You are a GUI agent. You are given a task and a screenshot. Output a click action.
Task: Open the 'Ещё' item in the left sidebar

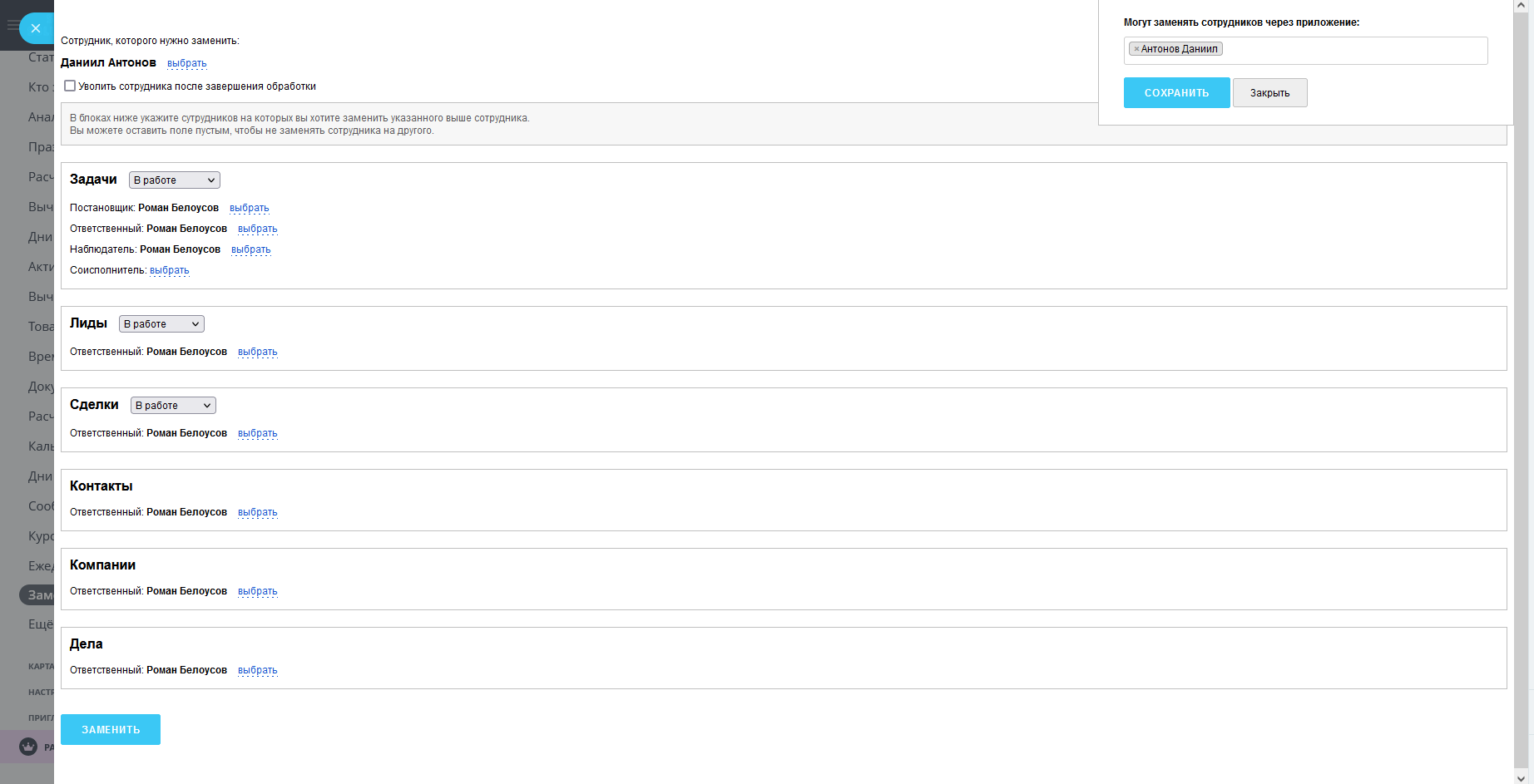tap(40, 624)
